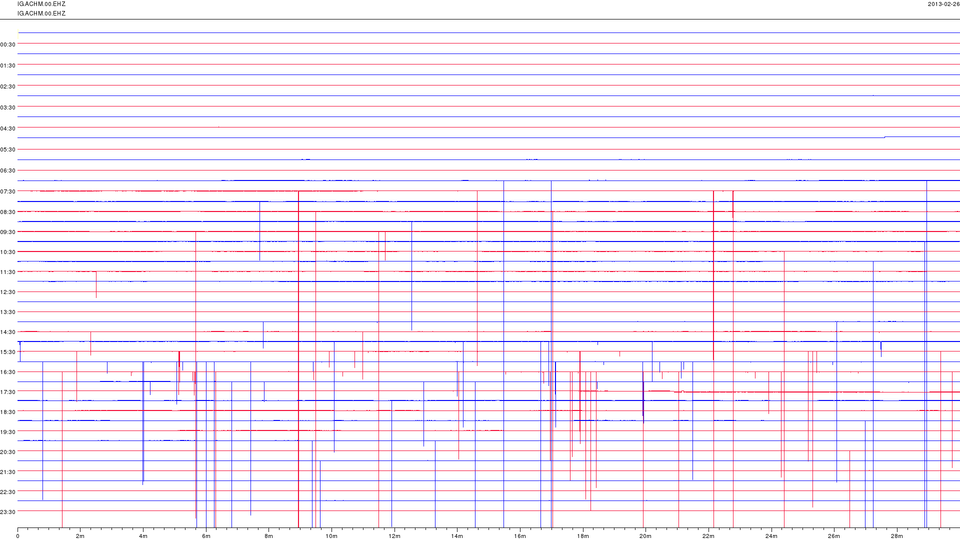Click the 18m tick label on time axis
This screenshot has width=960, height=540.
[582, 536]
